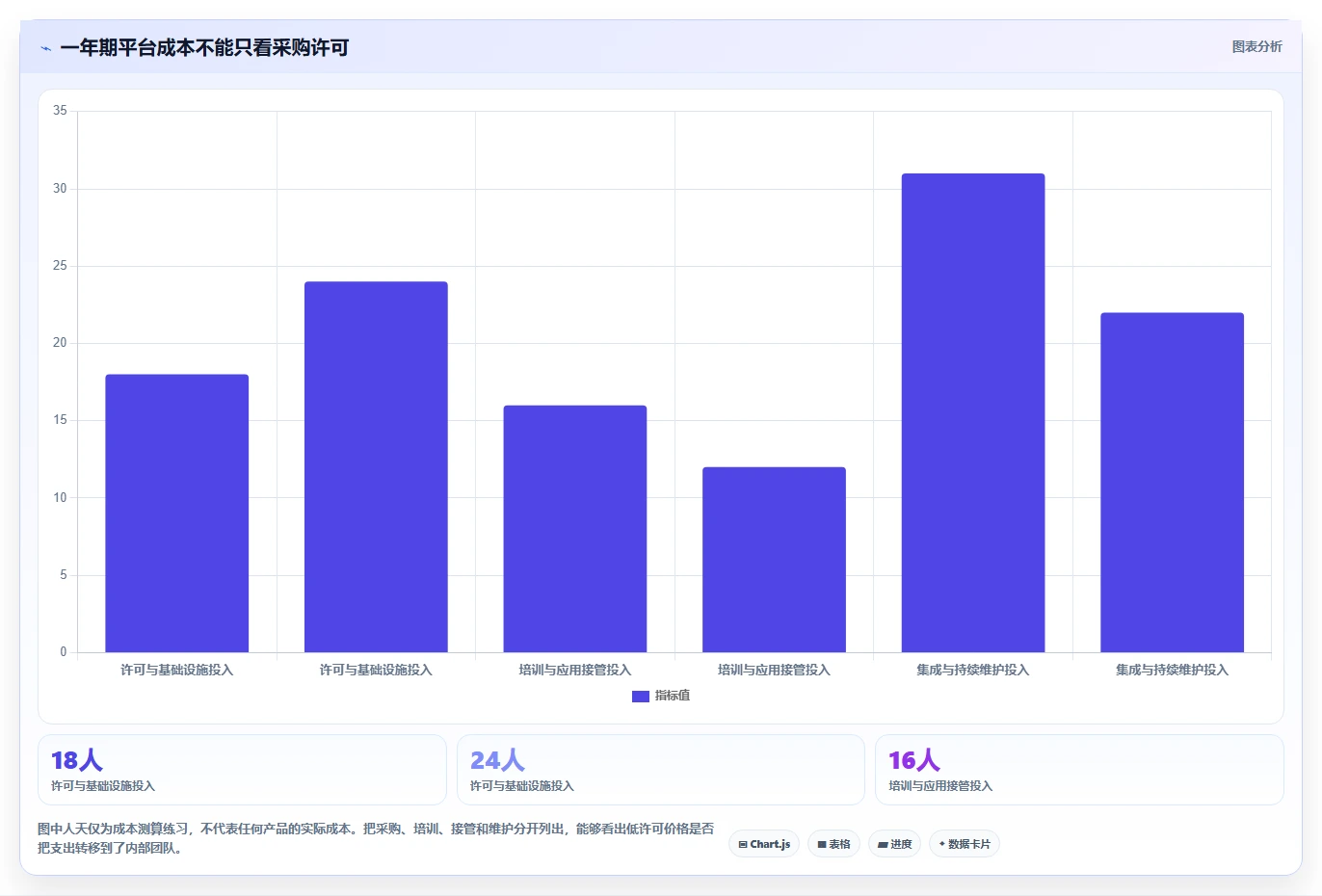
Task: Click the tallest bar with value 31
Action: point(973,413)
